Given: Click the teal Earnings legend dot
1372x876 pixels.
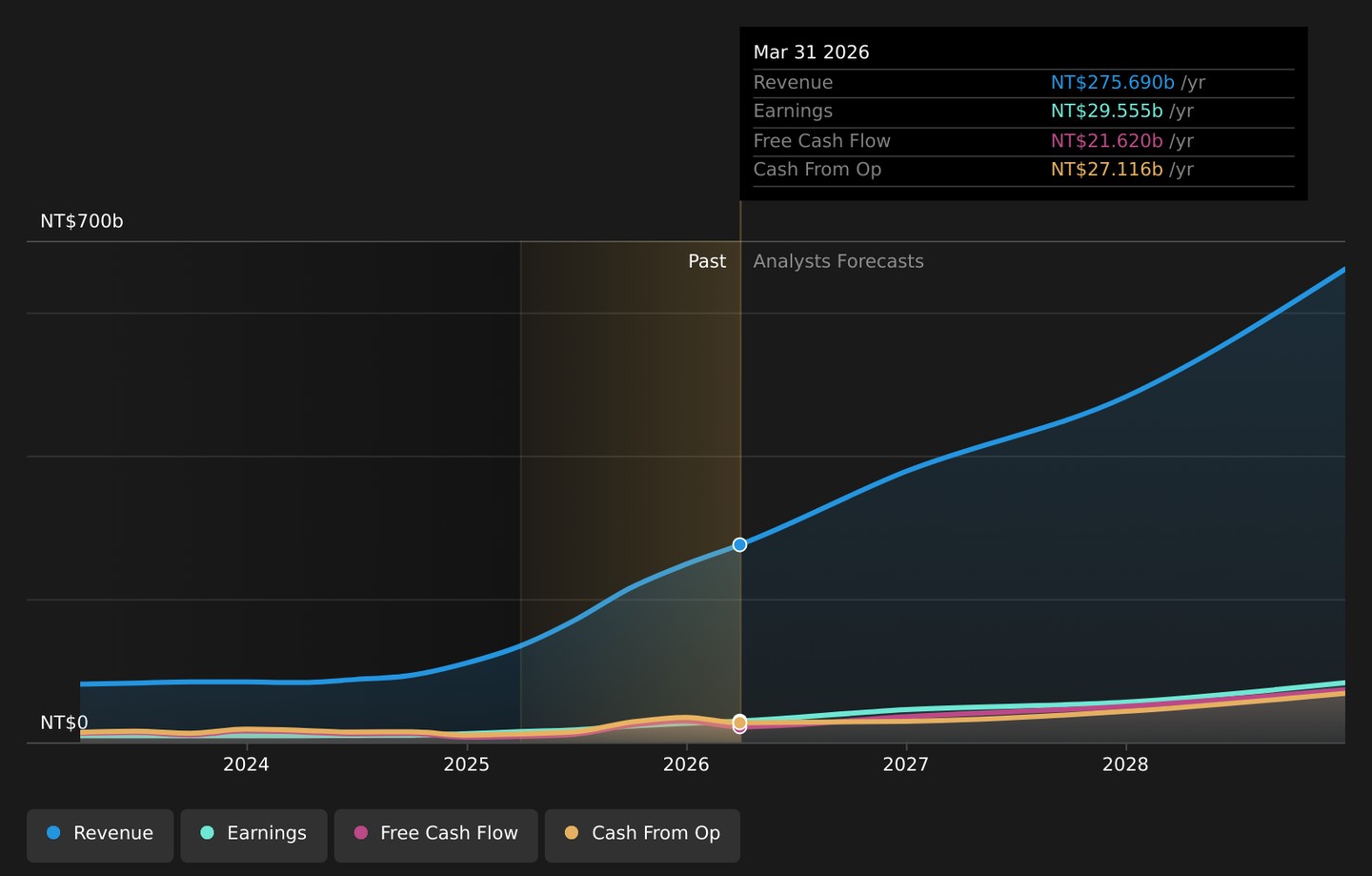Looking at the screenshot, I should tap(207, 833).
